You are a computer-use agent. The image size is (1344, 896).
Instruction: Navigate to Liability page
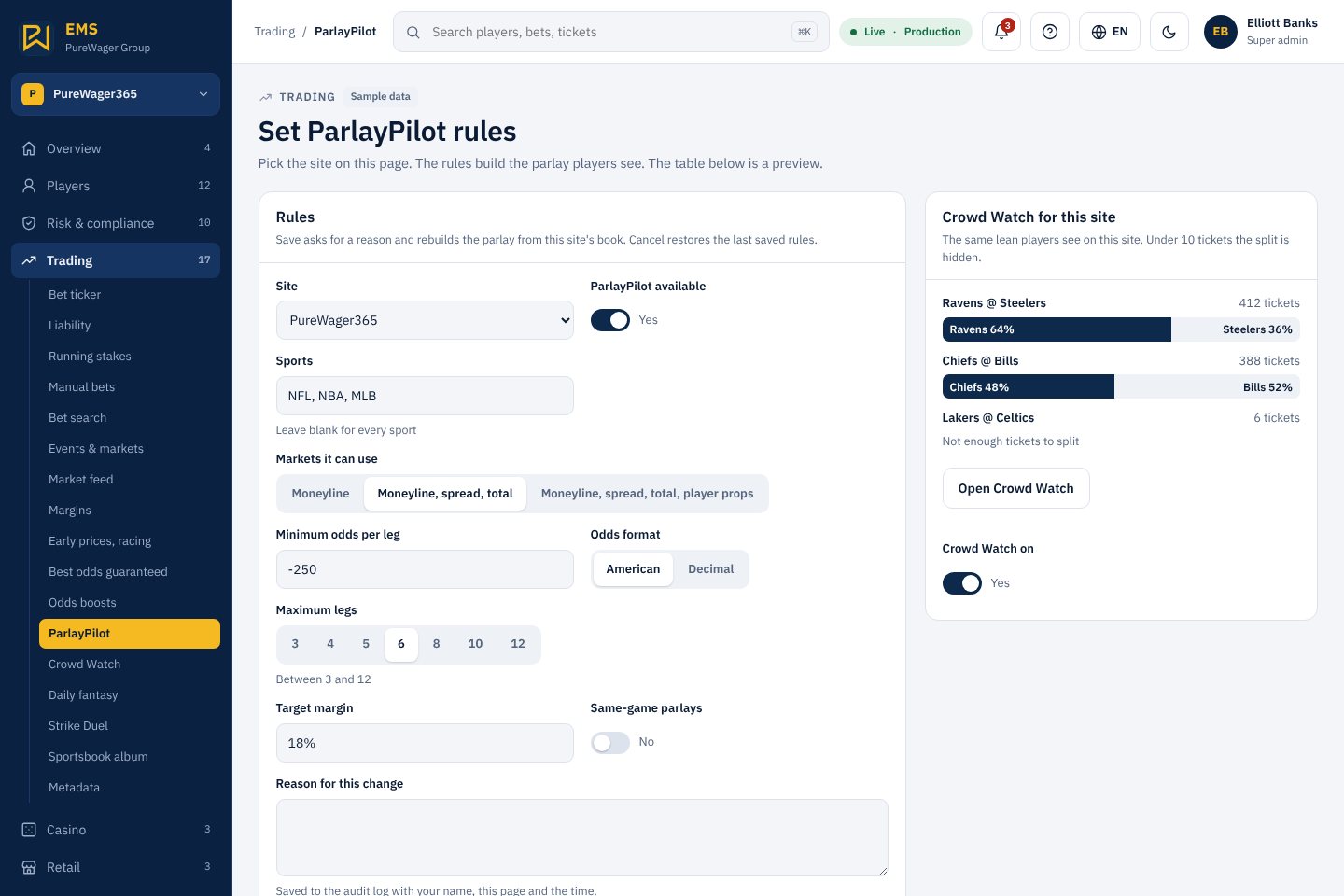pos(130,326)
